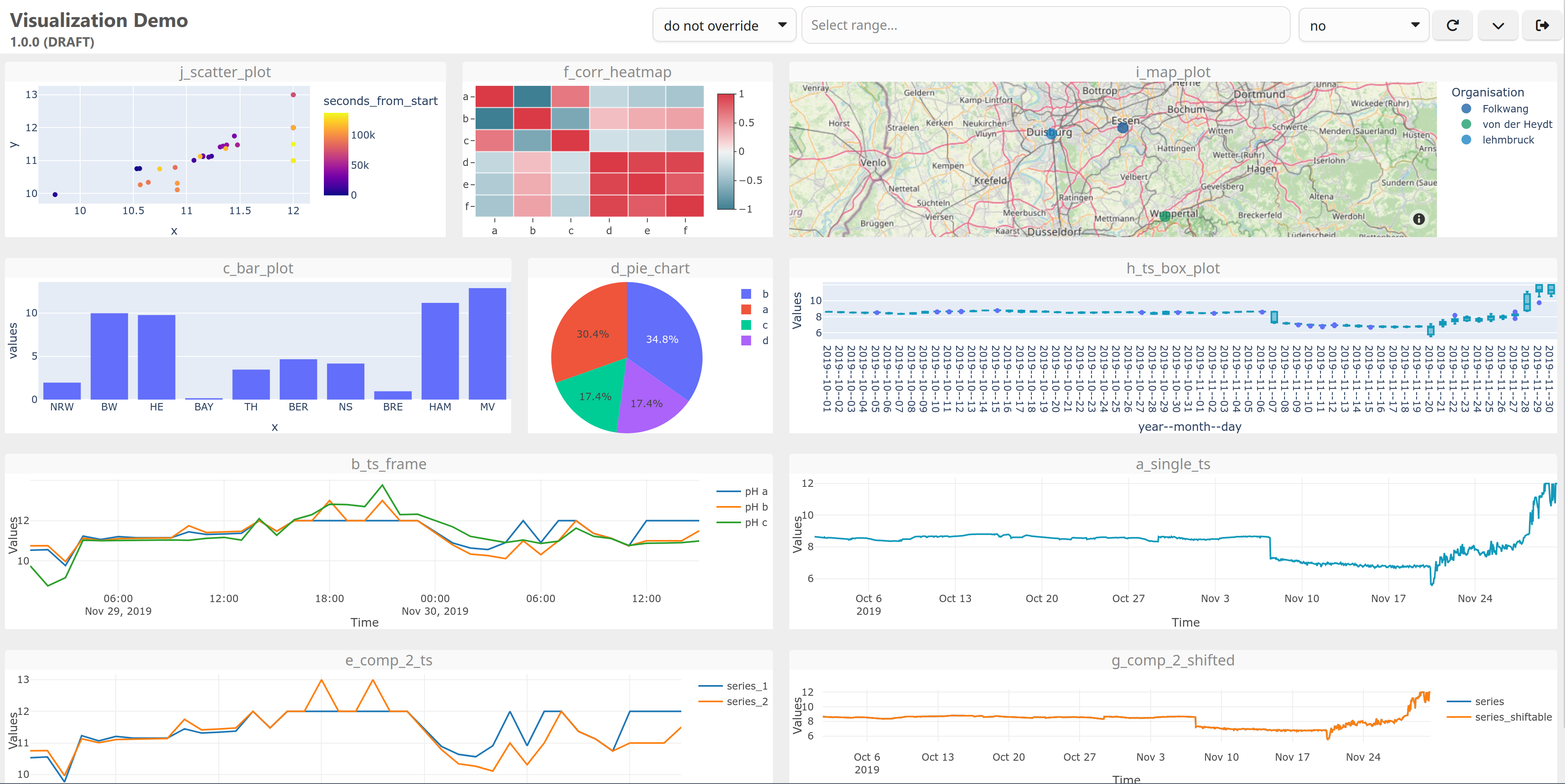Click heatmap cell row f column f
Image resolution: width=1565 pixels, height=784 pixels.
[x=685, y=206]
